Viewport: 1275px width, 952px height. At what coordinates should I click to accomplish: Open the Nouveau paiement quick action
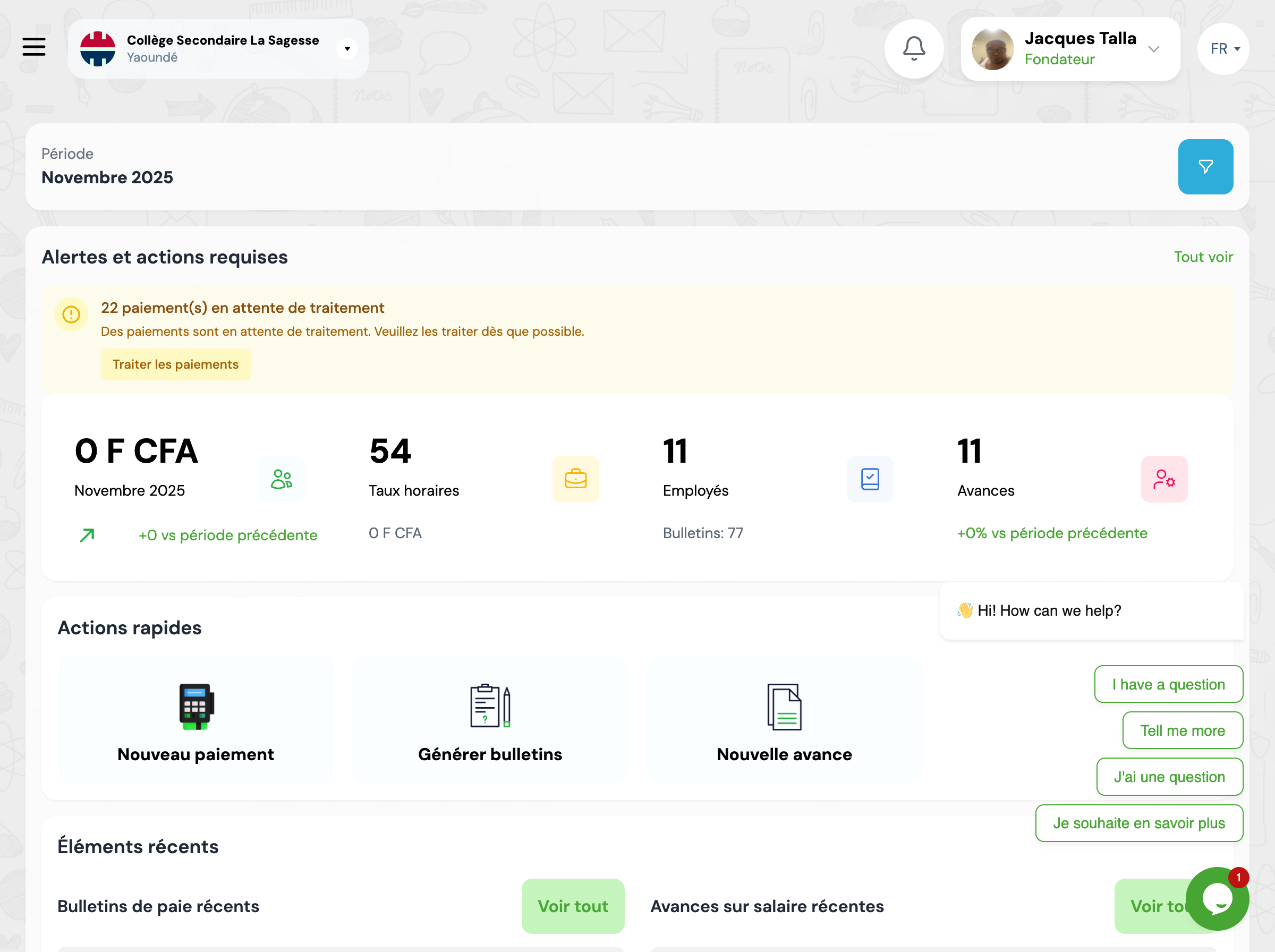pos(196,721)
